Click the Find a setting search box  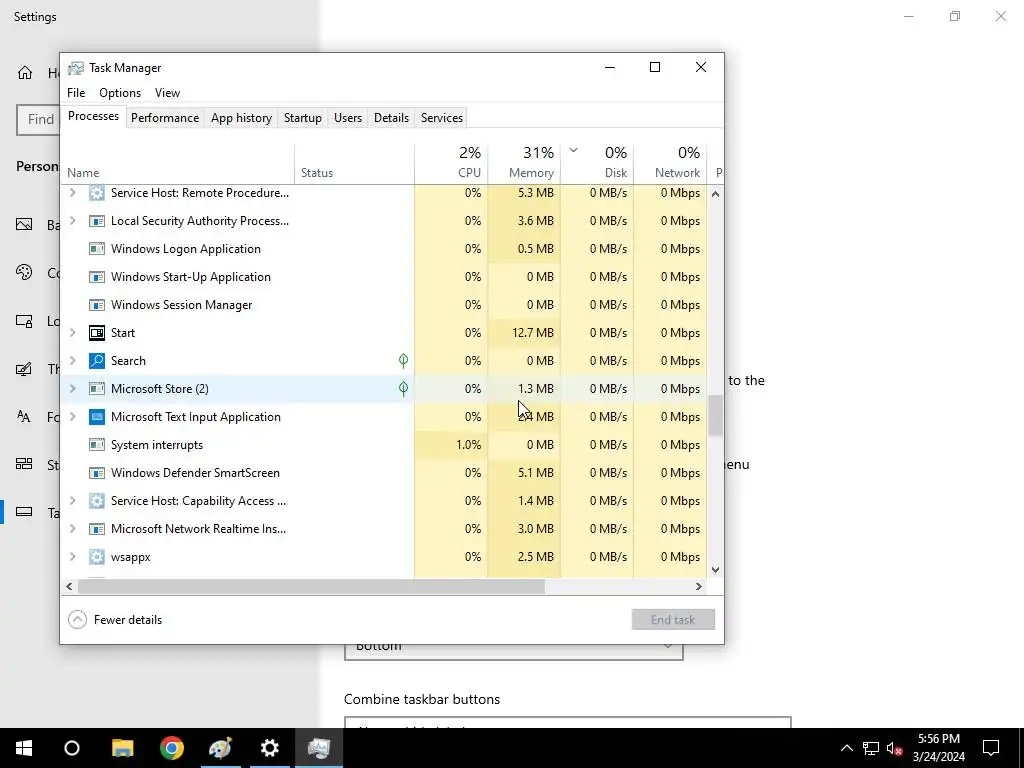[38, 120]
